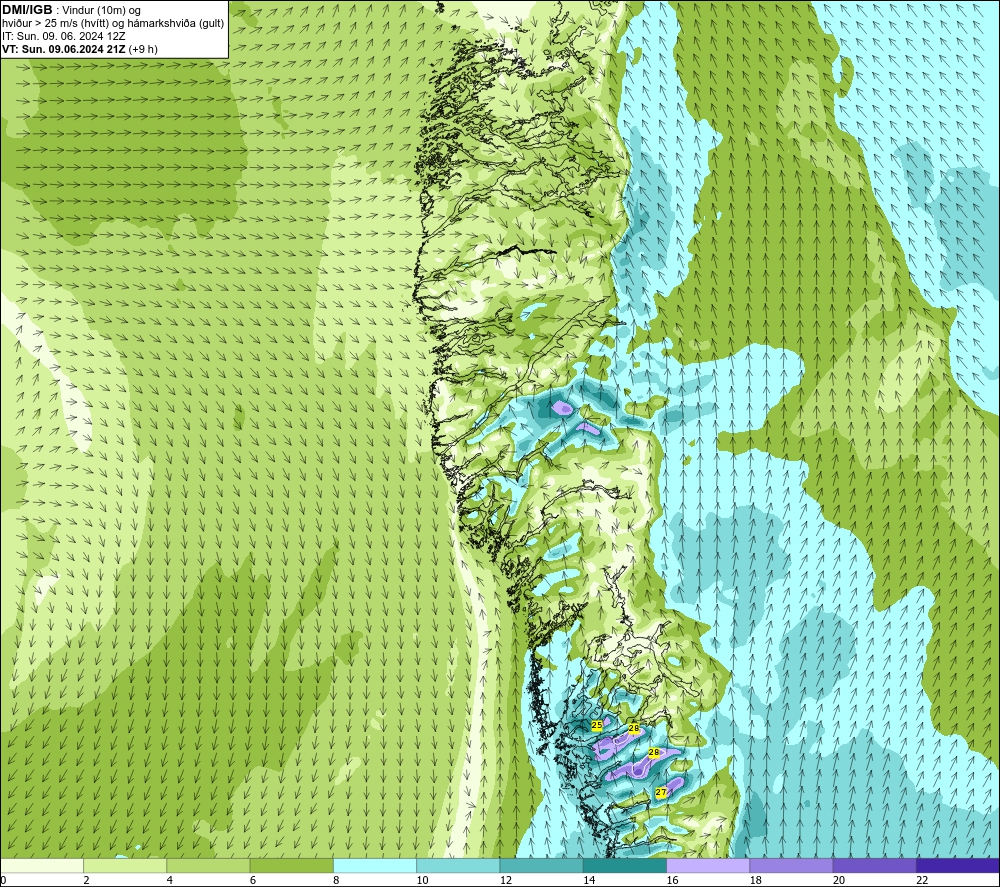Click legend scale value 20
Image resolution: width=1000 pixels, height=887 pixels.
point(839,881)
